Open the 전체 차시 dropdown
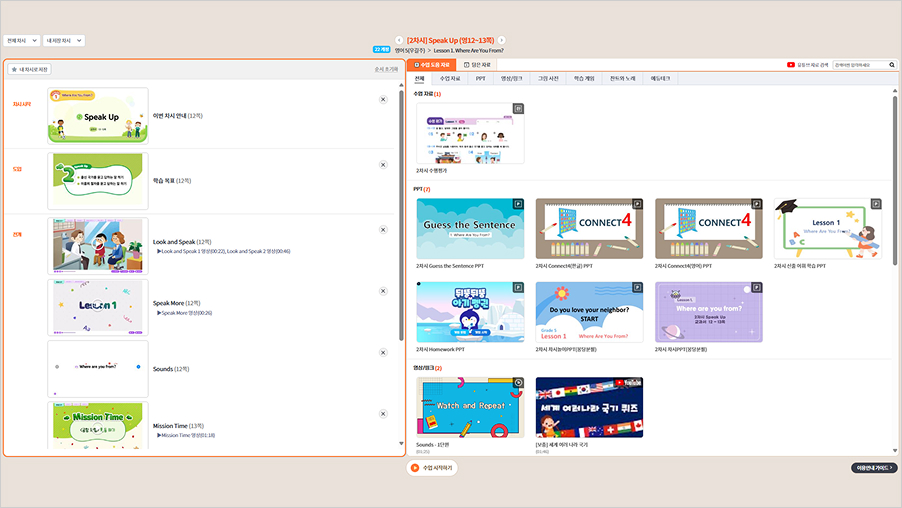The width and height of the screenshot is (902, 508). [22, 41]
